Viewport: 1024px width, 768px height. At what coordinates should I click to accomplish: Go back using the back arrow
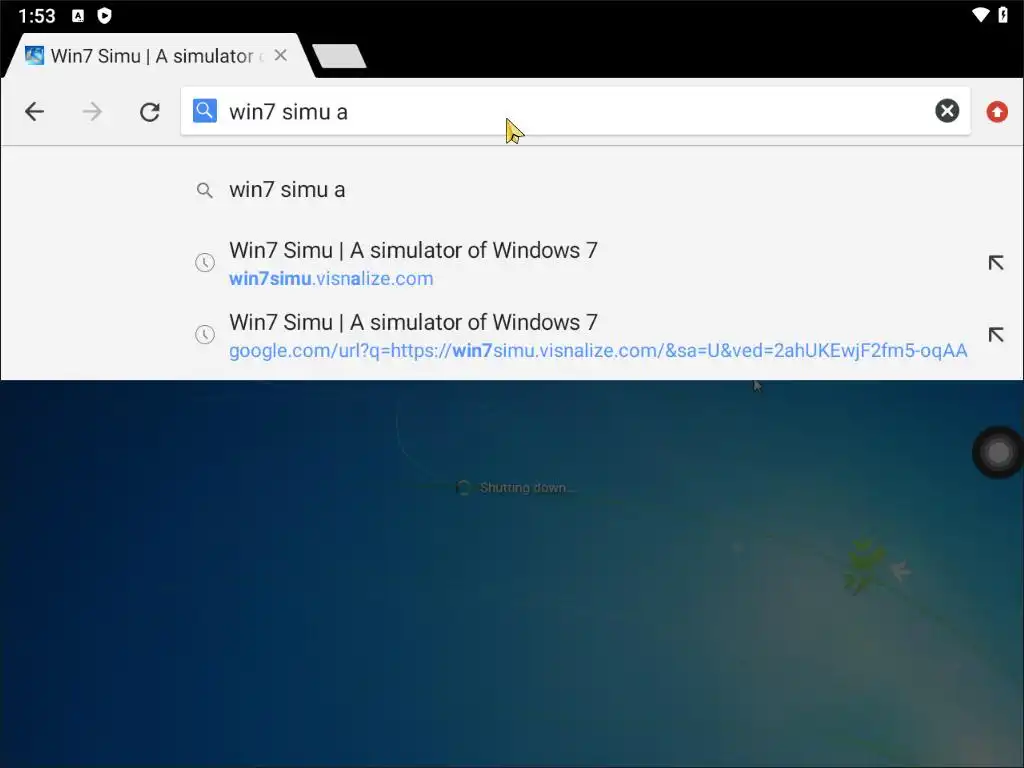coord(35,112)
